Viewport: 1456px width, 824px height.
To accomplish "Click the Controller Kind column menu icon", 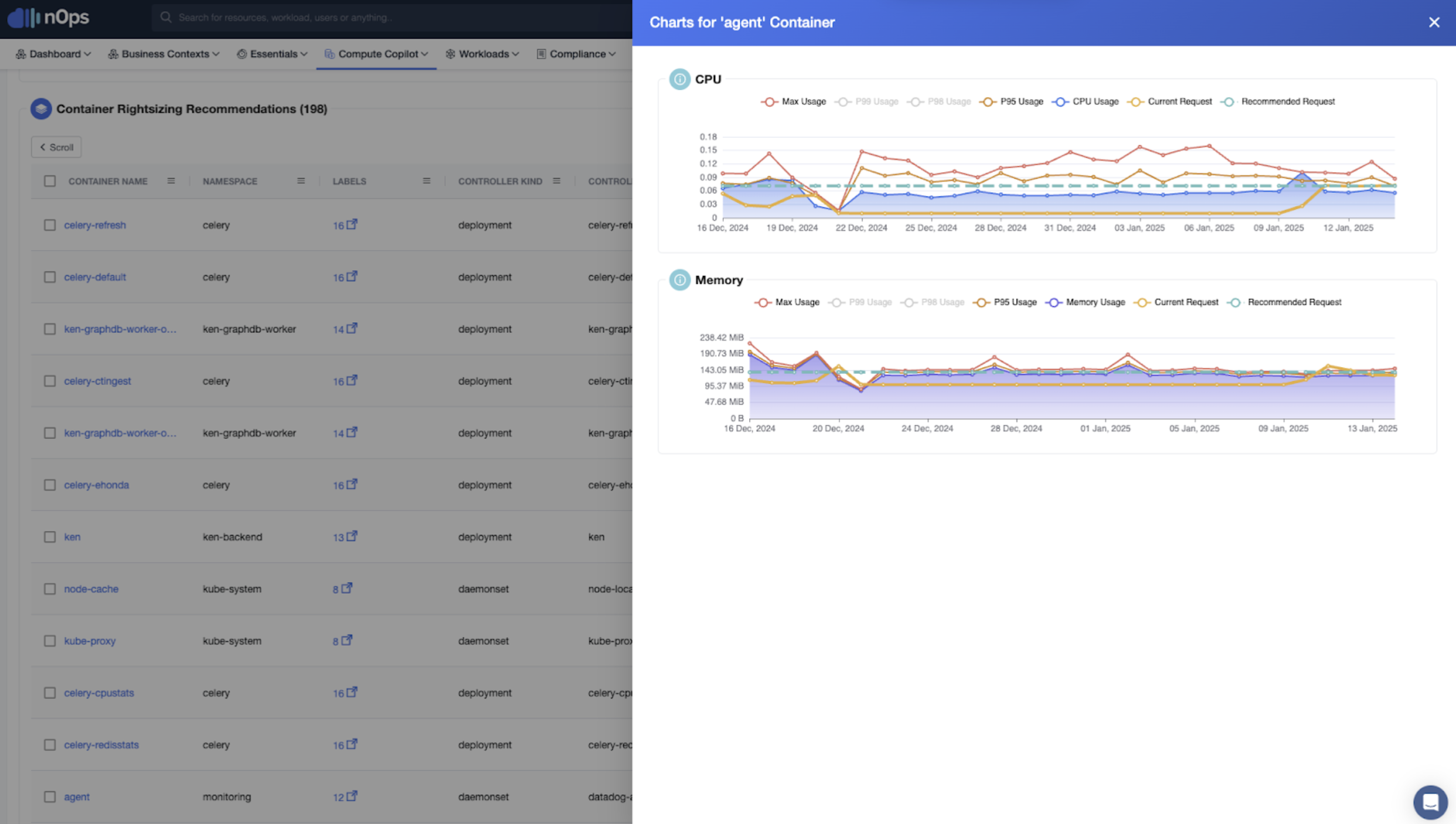I will click(556, 181).
